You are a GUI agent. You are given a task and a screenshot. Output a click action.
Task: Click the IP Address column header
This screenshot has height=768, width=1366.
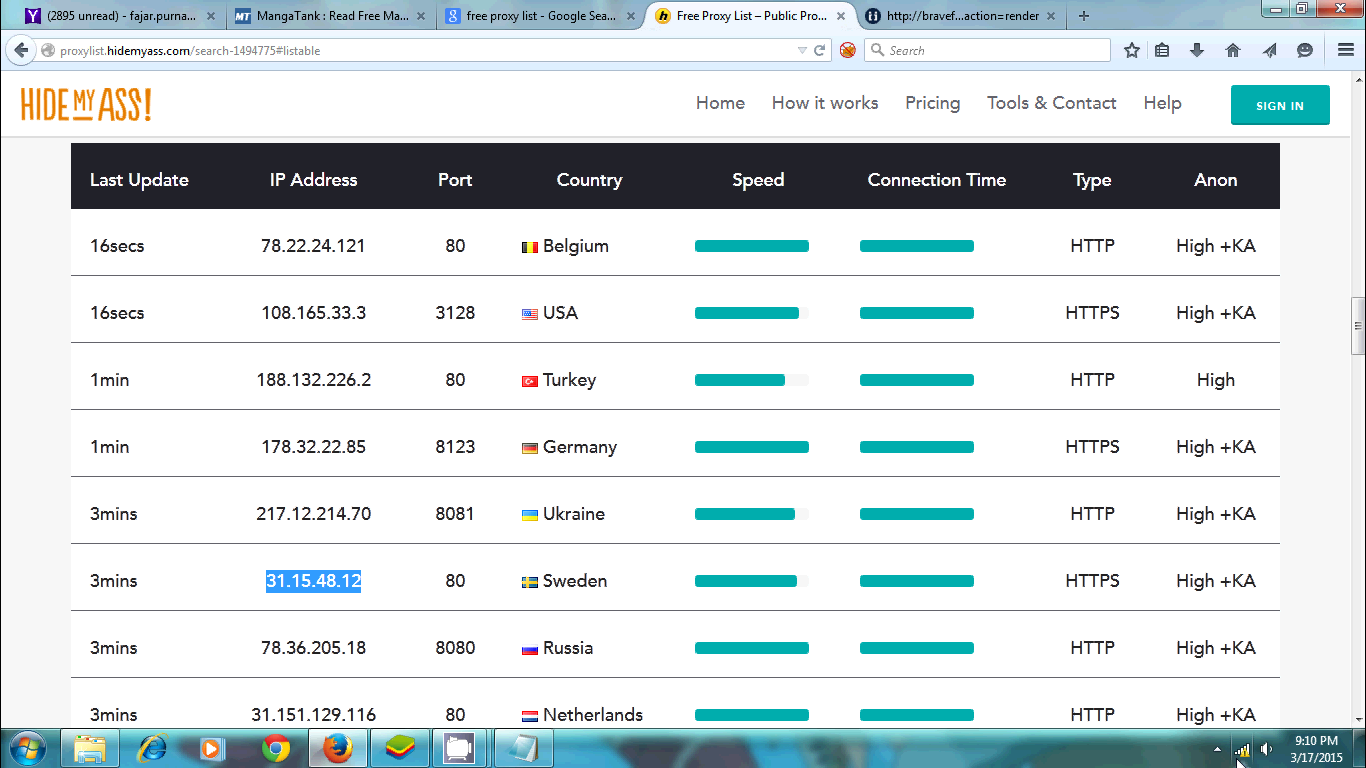pyautogui.click(x=313, y=180)
